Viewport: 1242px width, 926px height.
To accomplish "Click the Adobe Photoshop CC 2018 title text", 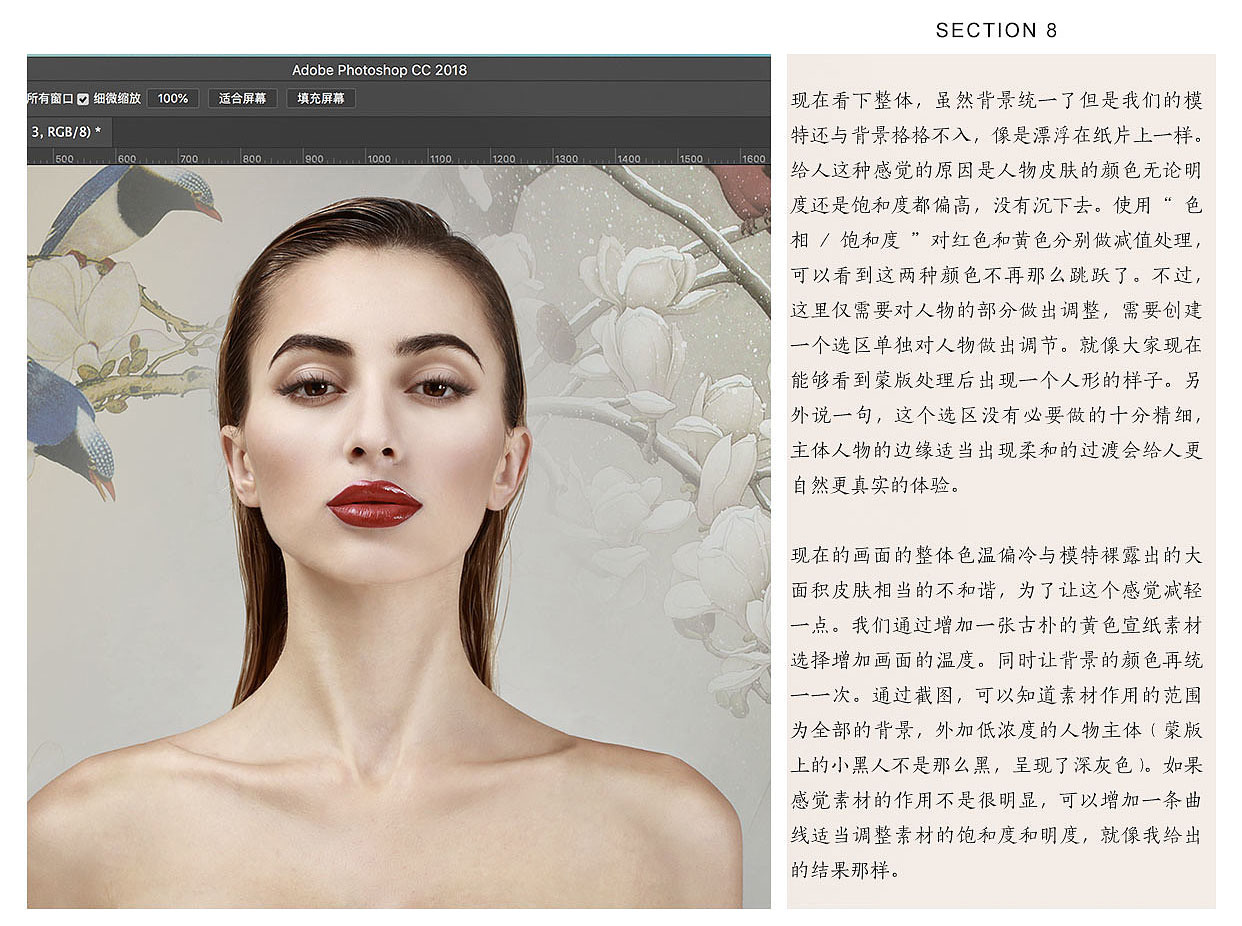I will (x=379, y=70).
